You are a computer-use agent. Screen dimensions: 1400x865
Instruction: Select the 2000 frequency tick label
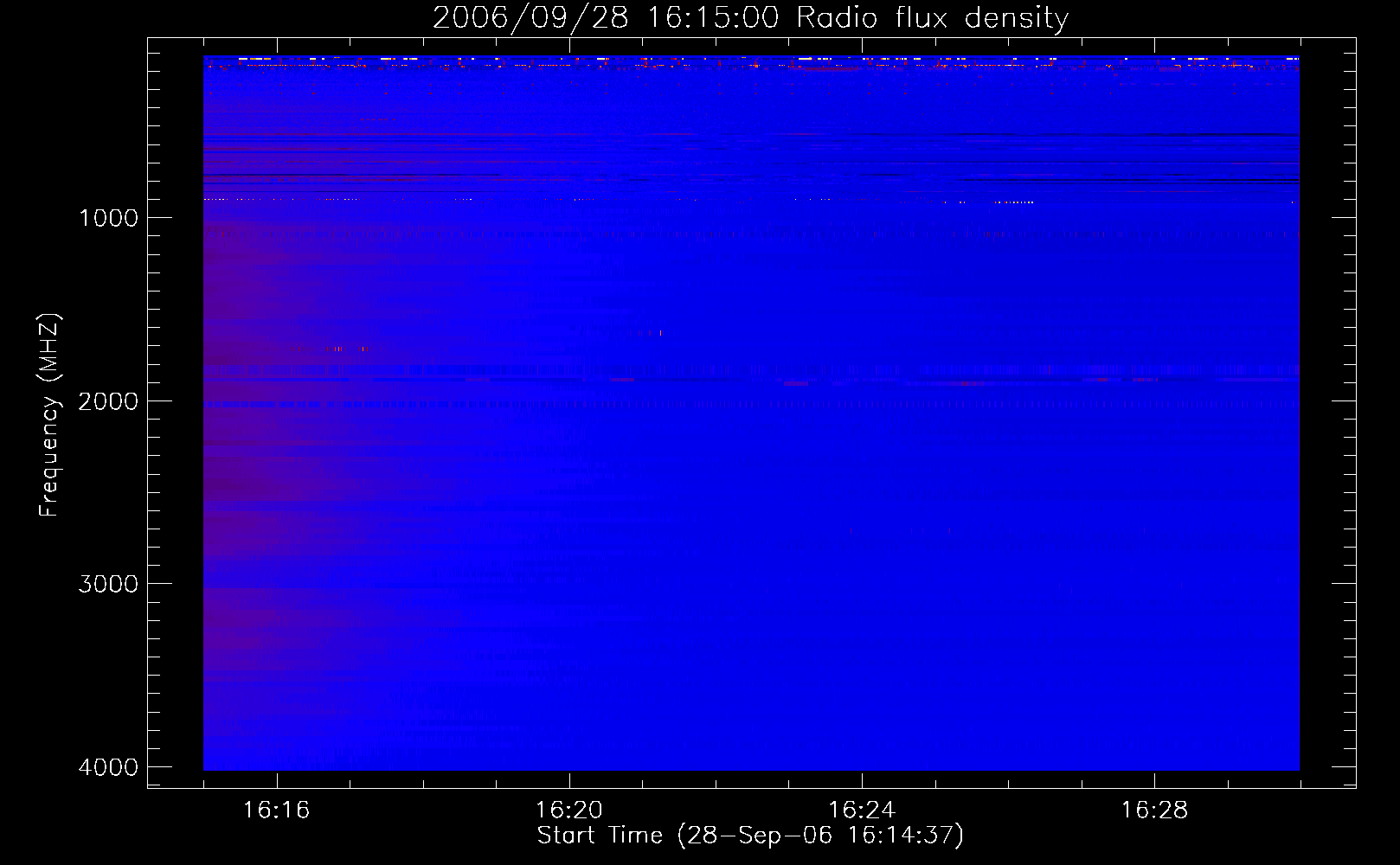[x=108, y=401]
